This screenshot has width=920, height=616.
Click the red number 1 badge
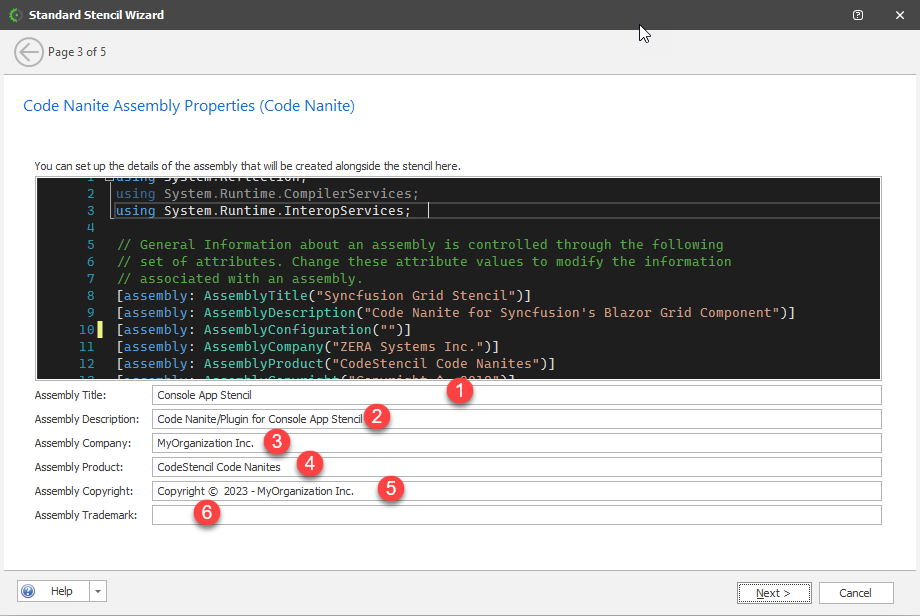tap(459, 392)
